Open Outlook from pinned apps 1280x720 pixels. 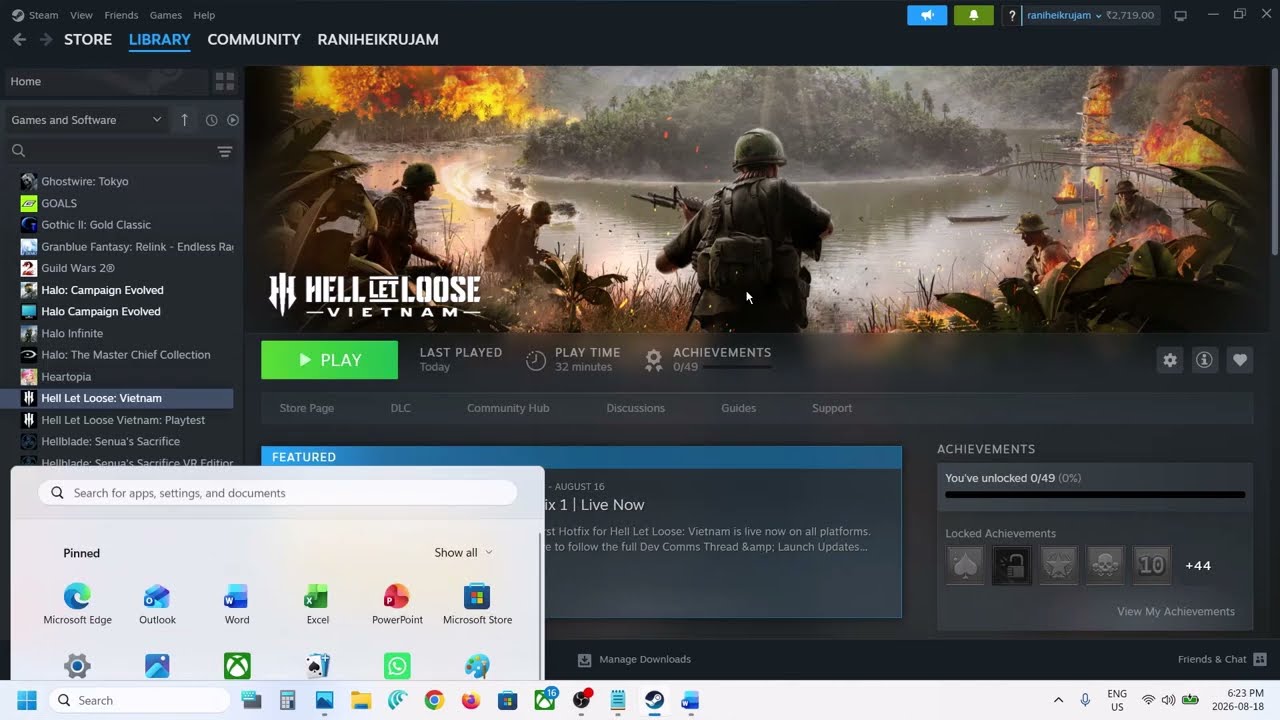tap(157, 605)
